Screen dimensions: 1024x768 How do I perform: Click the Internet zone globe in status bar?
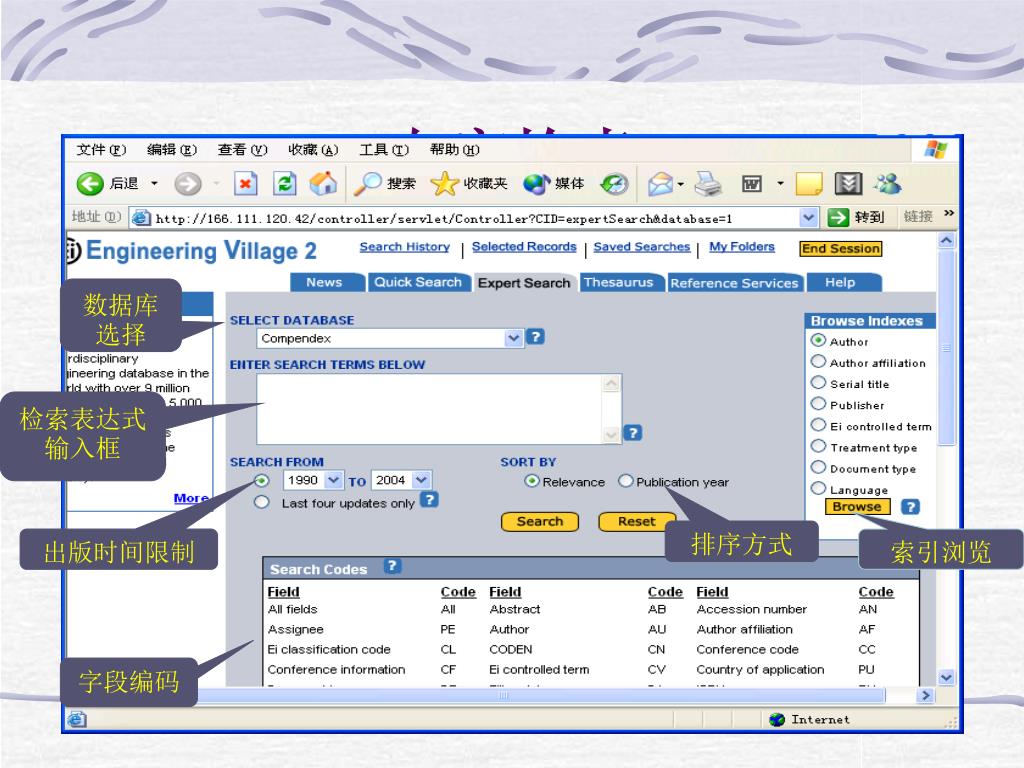click(777, 720)
